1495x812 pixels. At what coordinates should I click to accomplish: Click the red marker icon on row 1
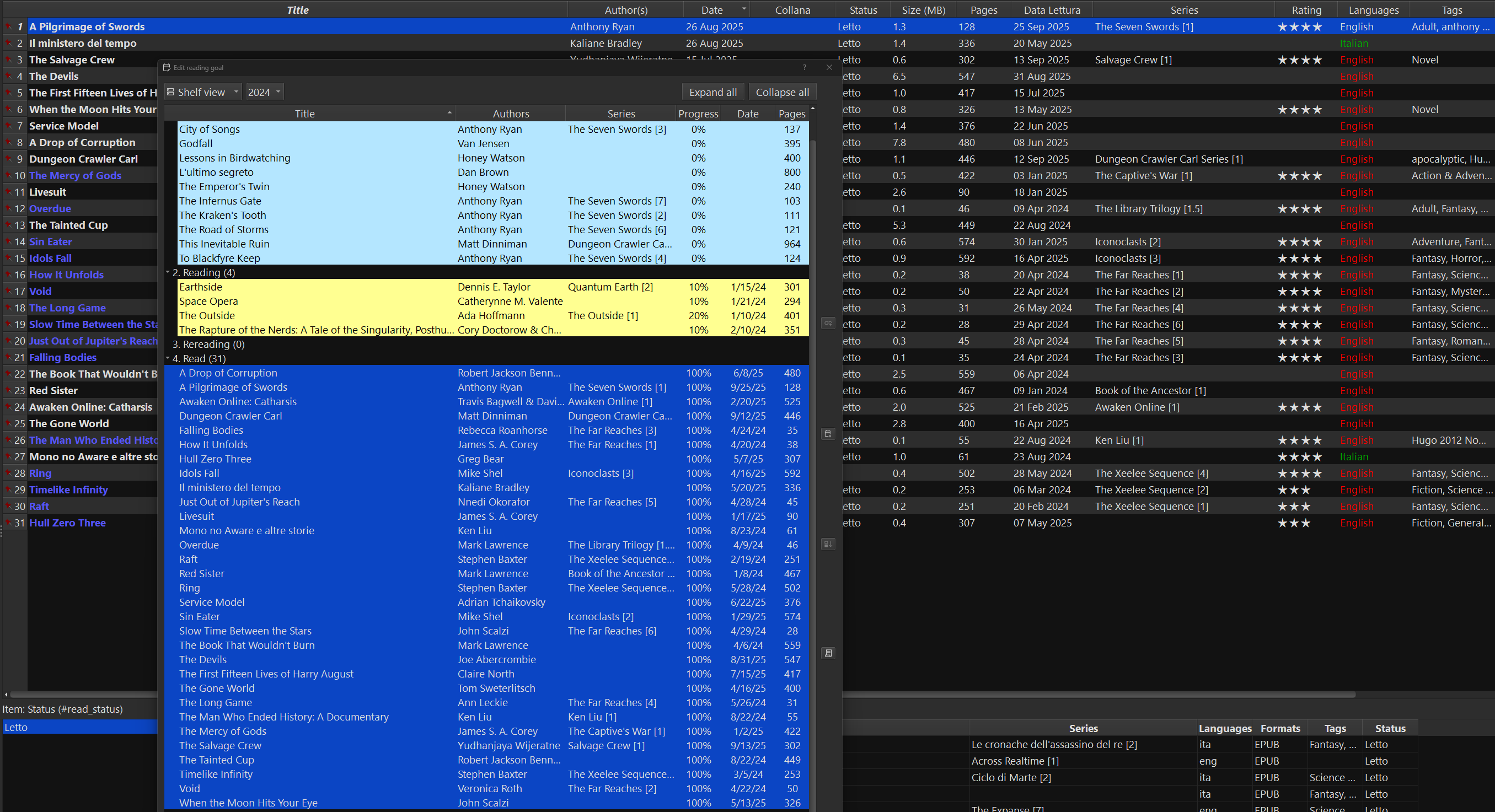click(x=9, y=26)
